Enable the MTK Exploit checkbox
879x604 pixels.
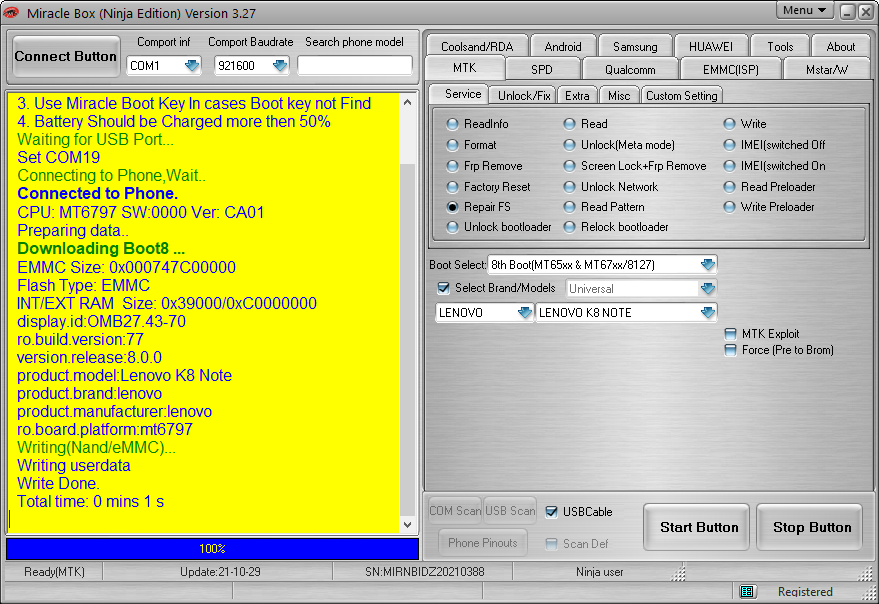tap(730, 334)
